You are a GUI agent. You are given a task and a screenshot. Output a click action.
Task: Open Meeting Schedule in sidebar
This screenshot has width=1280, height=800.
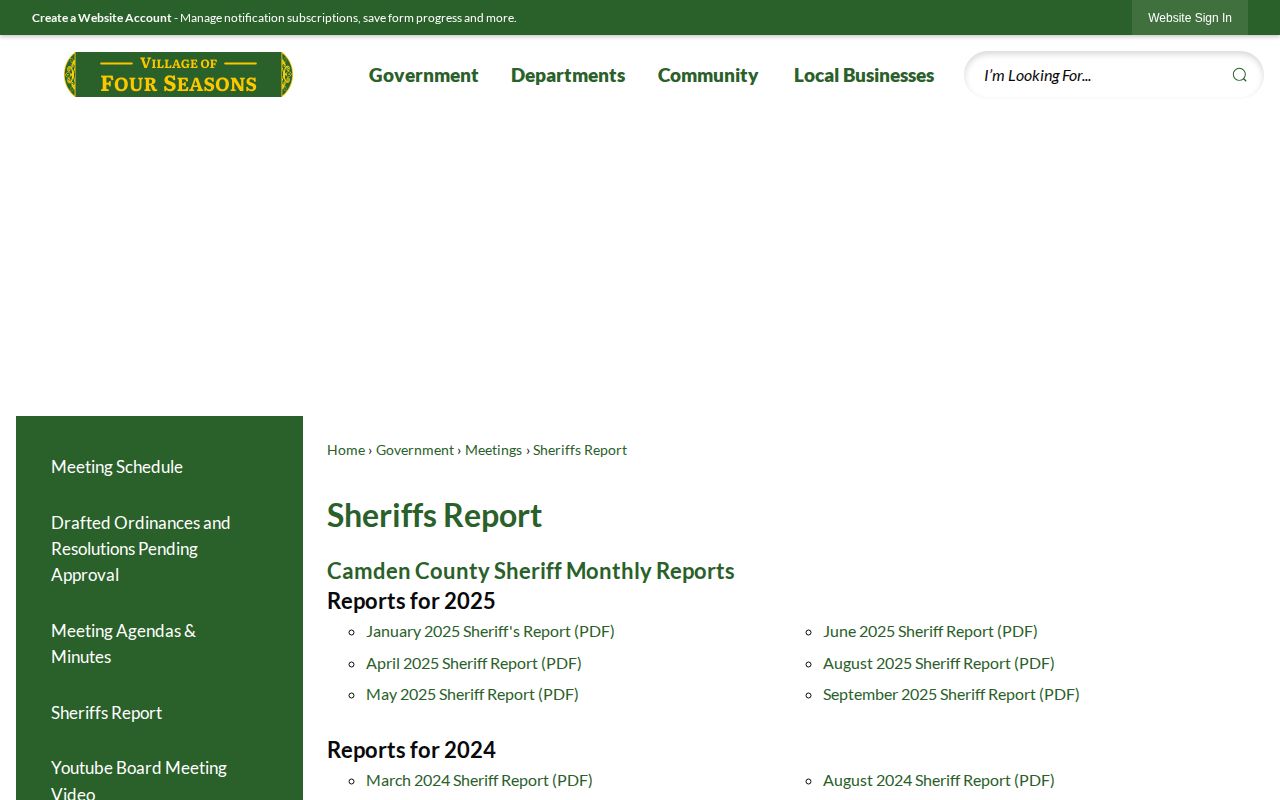point(117,467)
